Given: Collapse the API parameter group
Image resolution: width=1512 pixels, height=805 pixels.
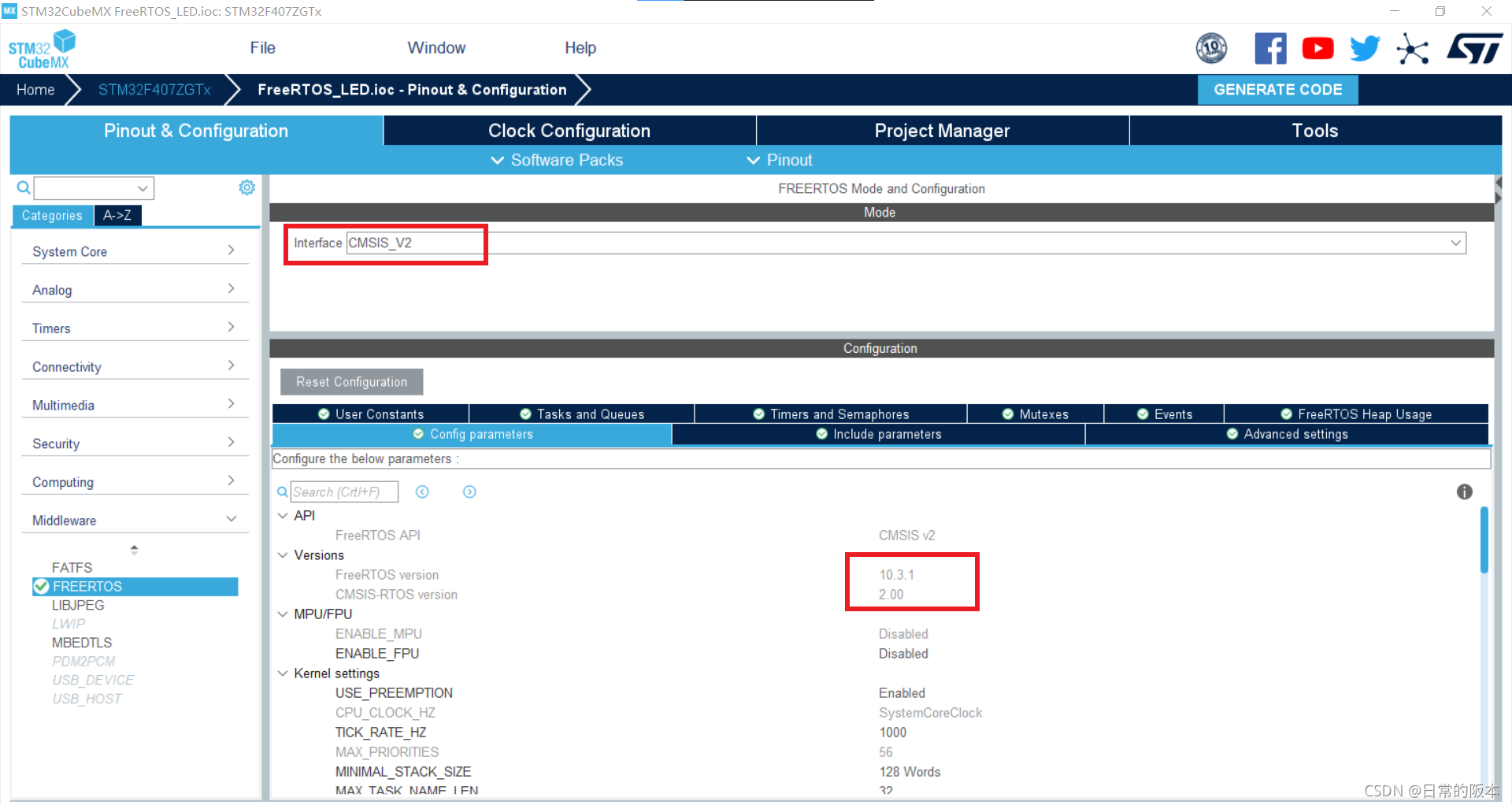Looking at the screenshot, I should 283,515.
